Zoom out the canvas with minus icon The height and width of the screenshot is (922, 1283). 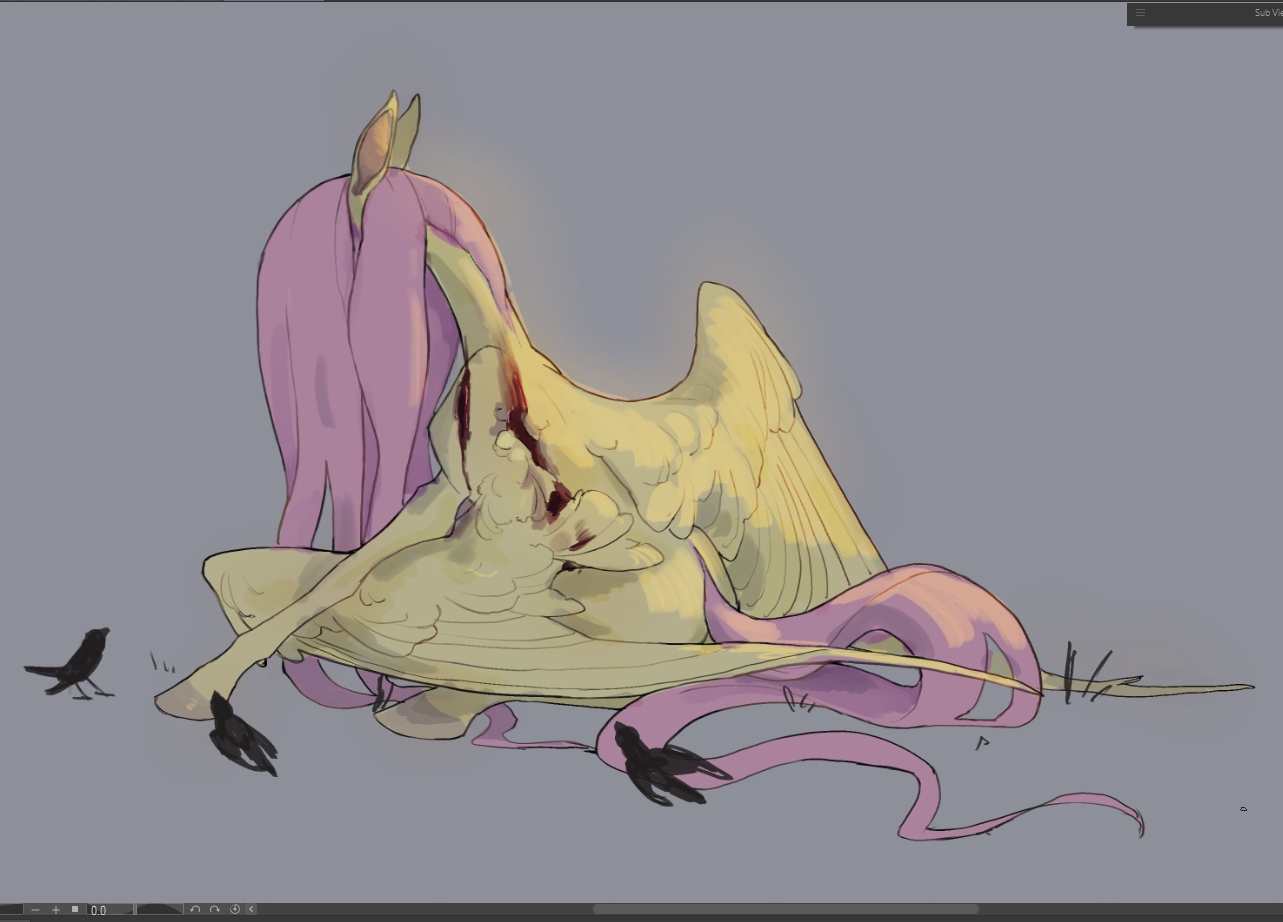[x=36, y=909]
